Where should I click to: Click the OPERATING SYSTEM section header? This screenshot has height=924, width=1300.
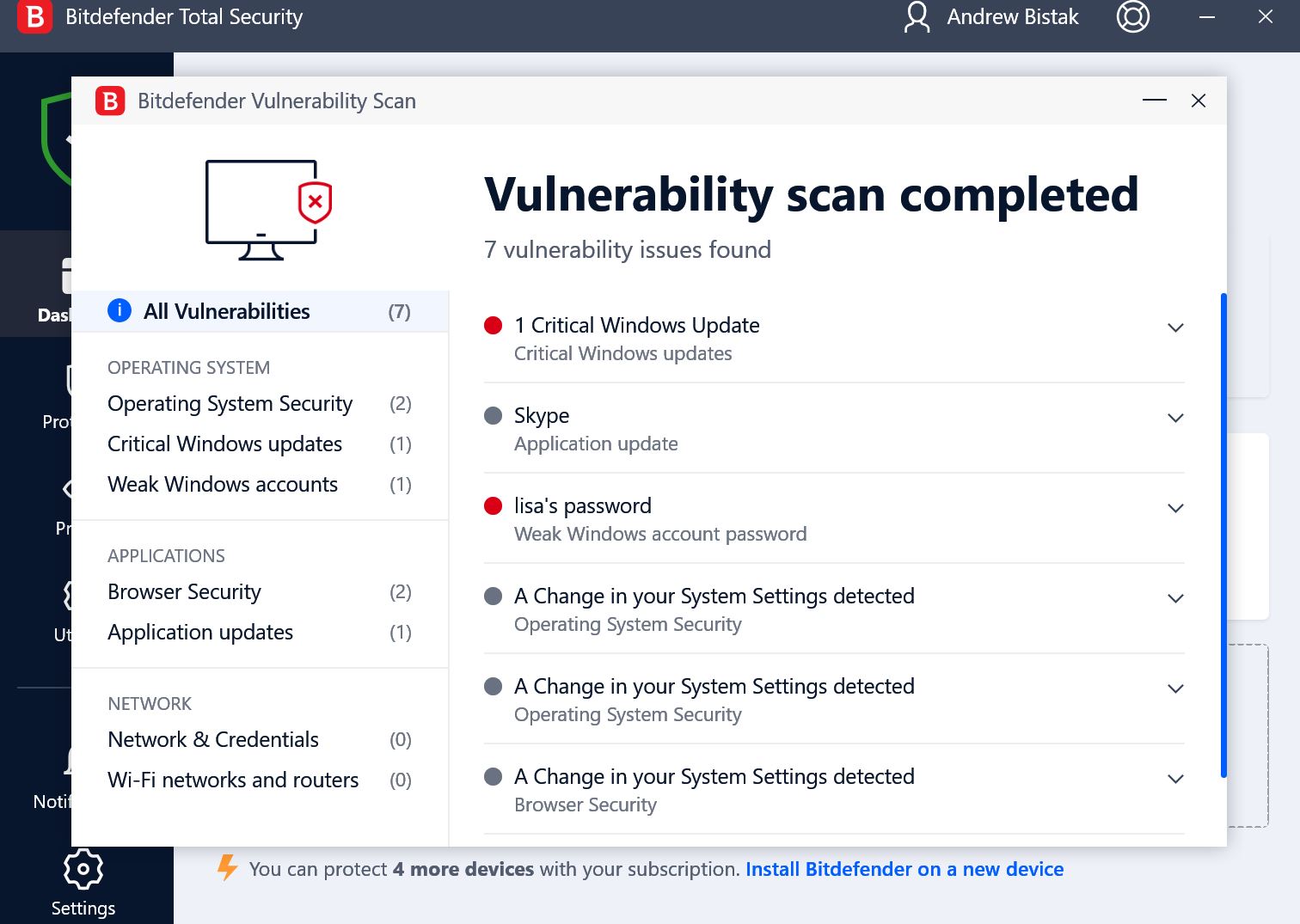click(x=188, y=367)
